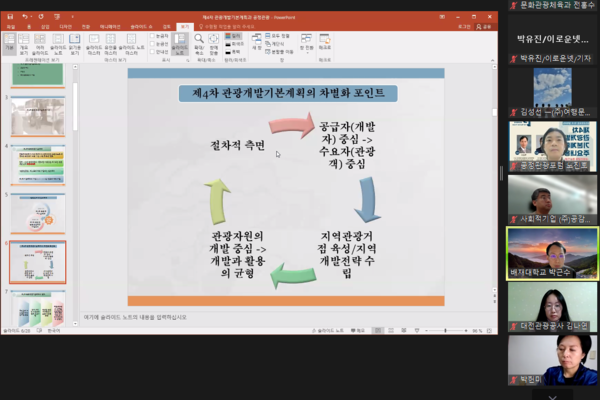This screenshot has width=600, height=400.
Task: Open Notes Page view (슬라이드 노트)
Action: click(58, 44)
